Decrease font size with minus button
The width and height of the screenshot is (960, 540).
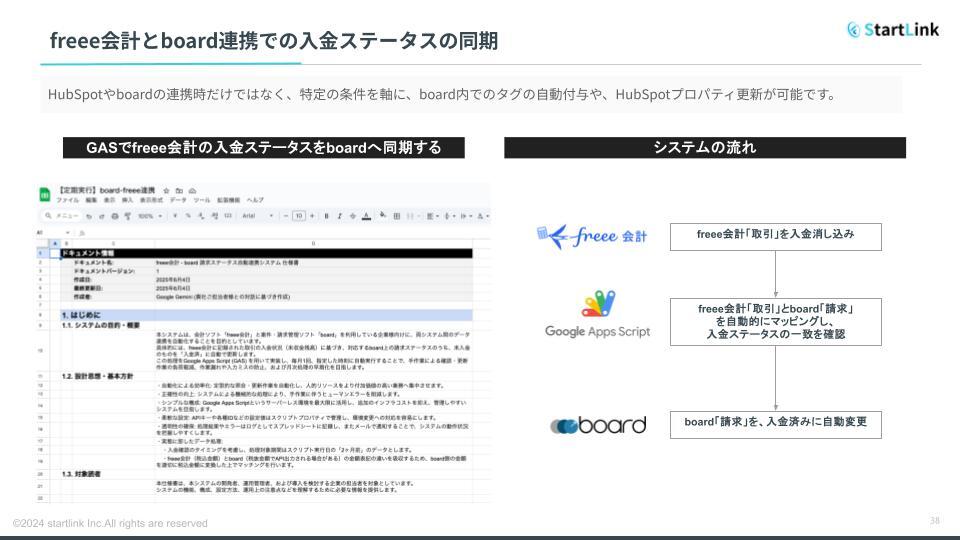coord(286,216)
